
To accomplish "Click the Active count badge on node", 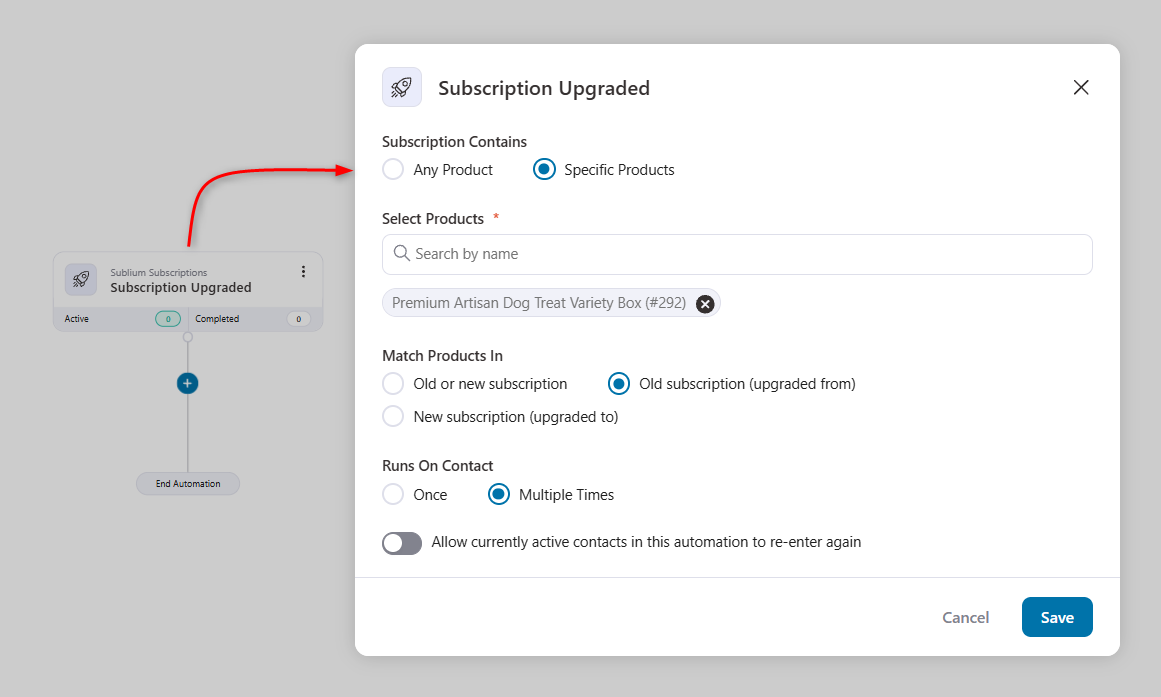I will point(167,319).
